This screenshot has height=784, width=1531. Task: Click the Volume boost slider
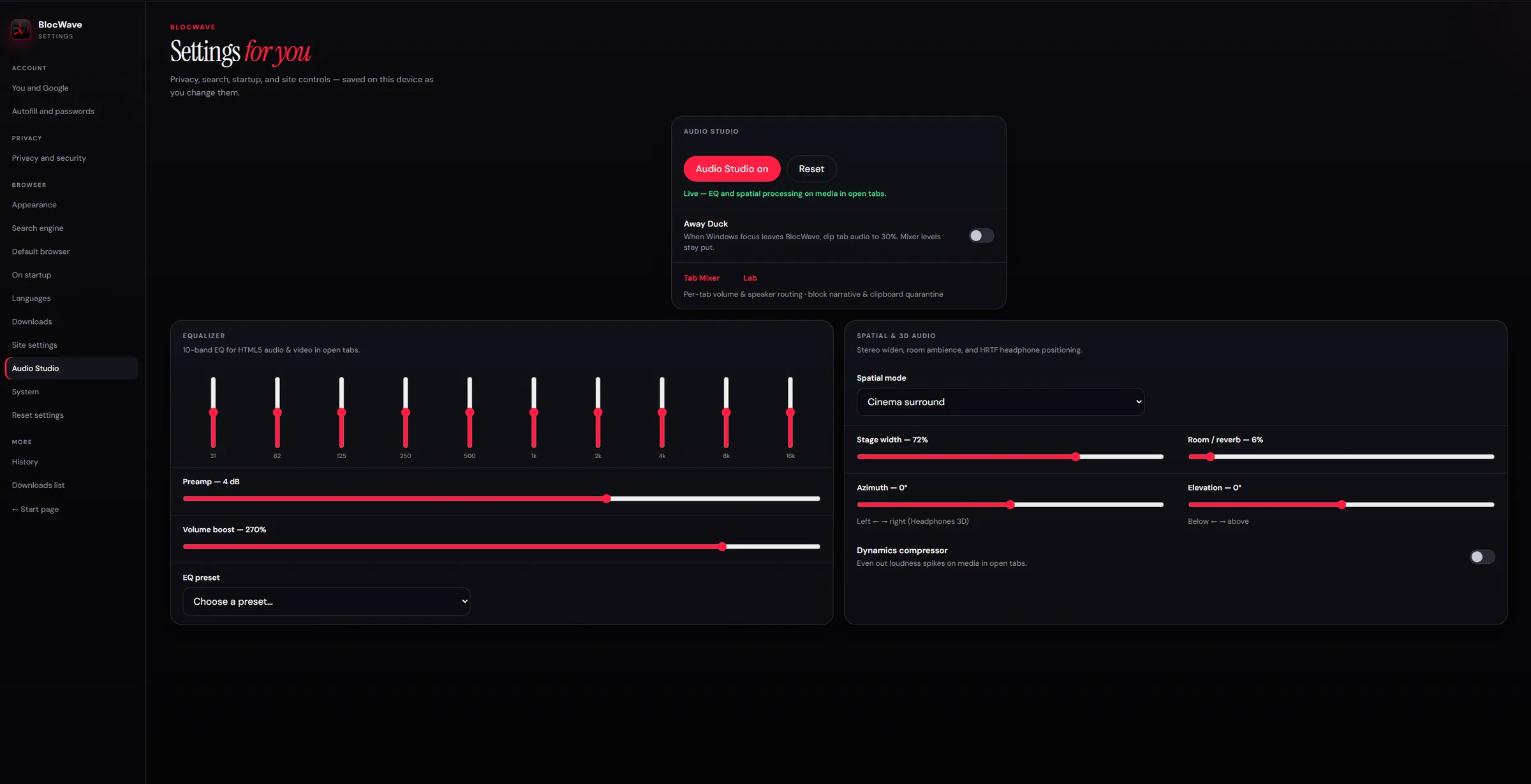[501, 546]
